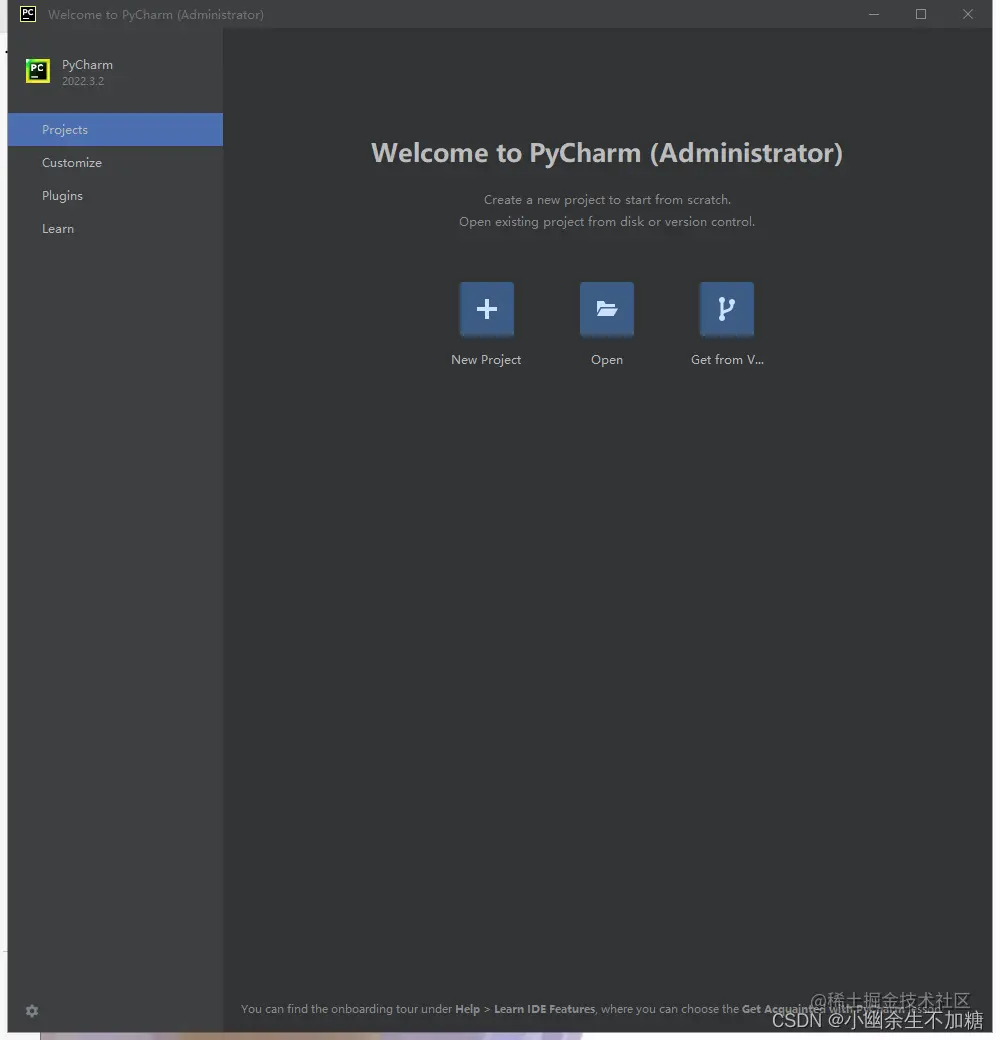Click the Get from V... label
This screenshot has height=1040, width=1000.
[727, 359]
